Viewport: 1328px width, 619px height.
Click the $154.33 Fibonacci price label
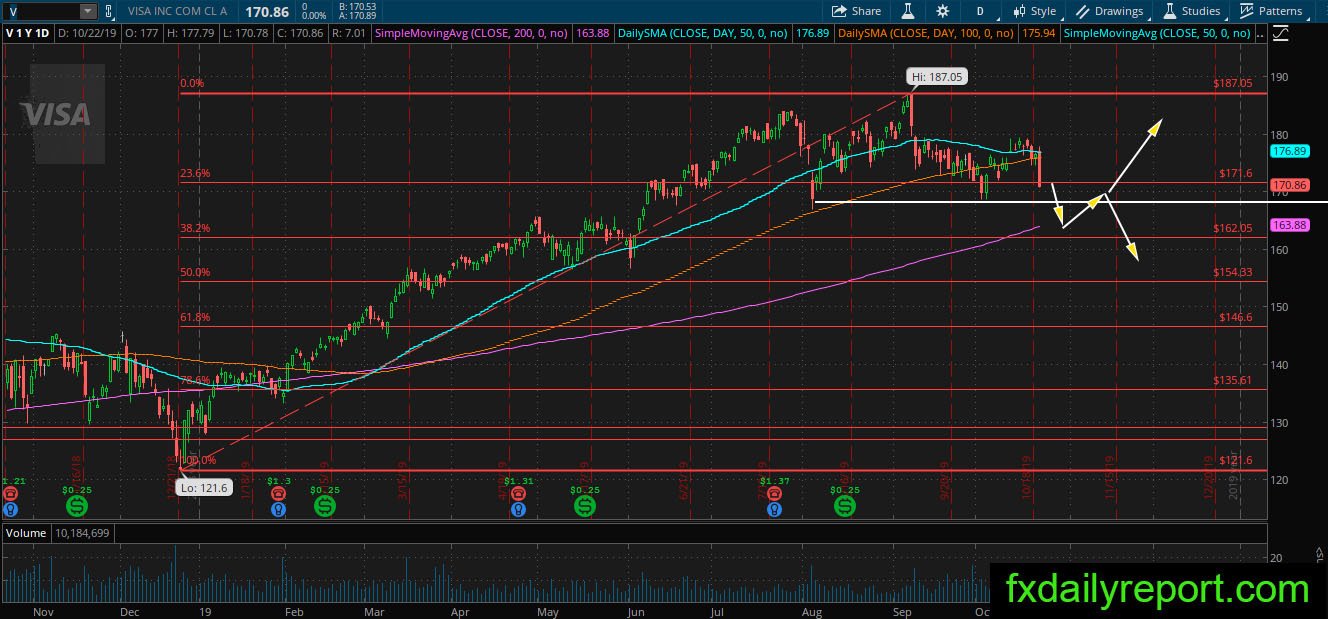[x=1232, y=272]
